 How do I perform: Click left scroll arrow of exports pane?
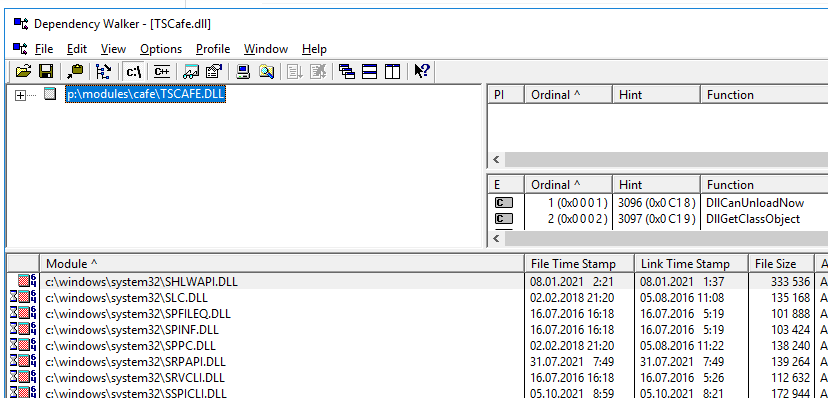click(496, 239)
